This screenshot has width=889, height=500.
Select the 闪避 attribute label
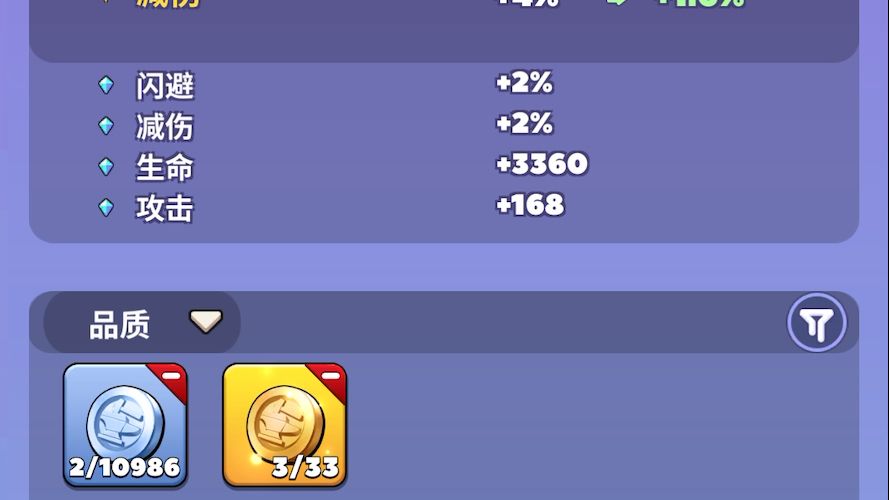point(165,86)
